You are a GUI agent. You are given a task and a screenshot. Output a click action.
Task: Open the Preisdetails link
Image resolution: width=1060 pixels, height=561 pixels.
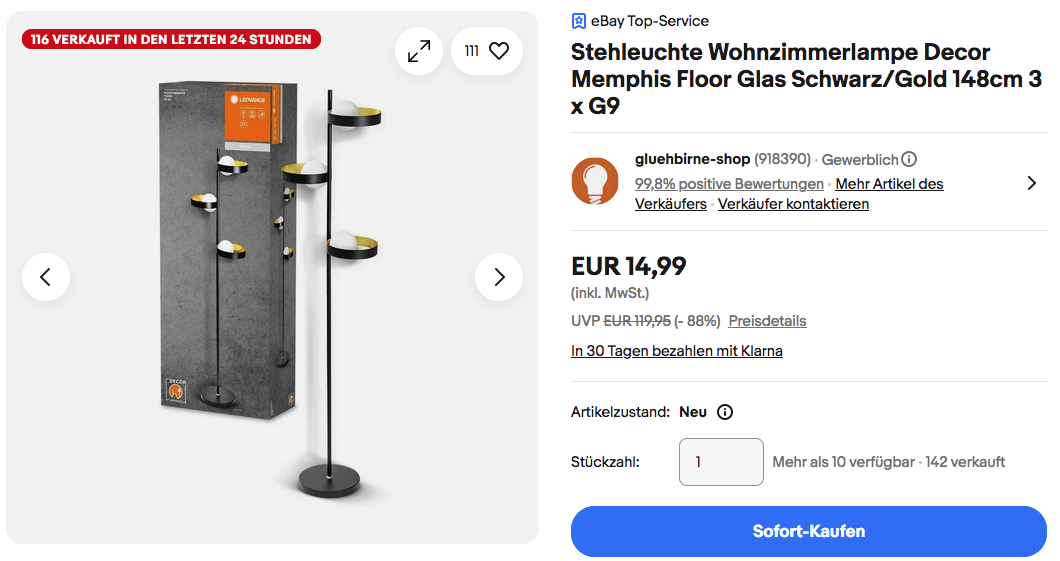(x=767, y=321)
